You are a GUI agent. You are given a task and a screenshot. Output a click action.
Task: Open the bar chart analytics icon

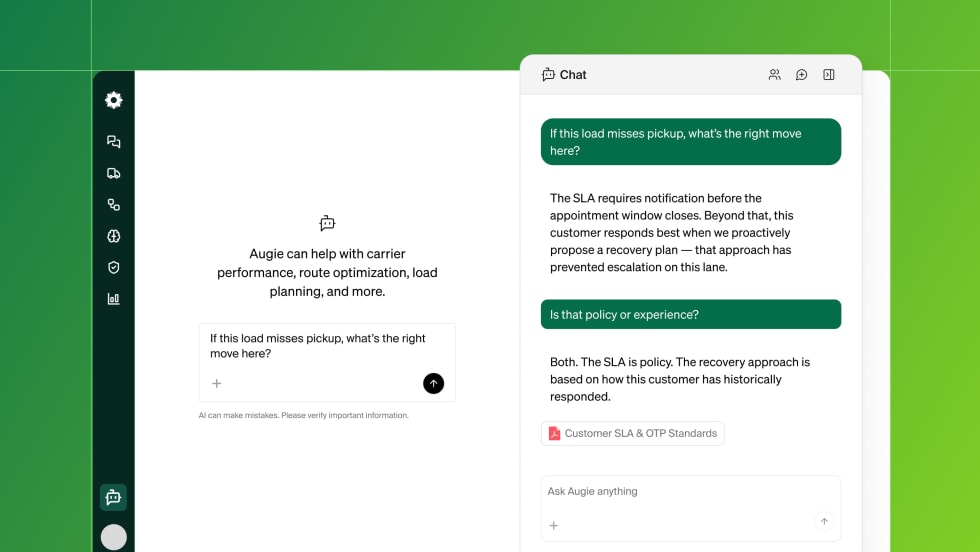[x=114, y=298]
